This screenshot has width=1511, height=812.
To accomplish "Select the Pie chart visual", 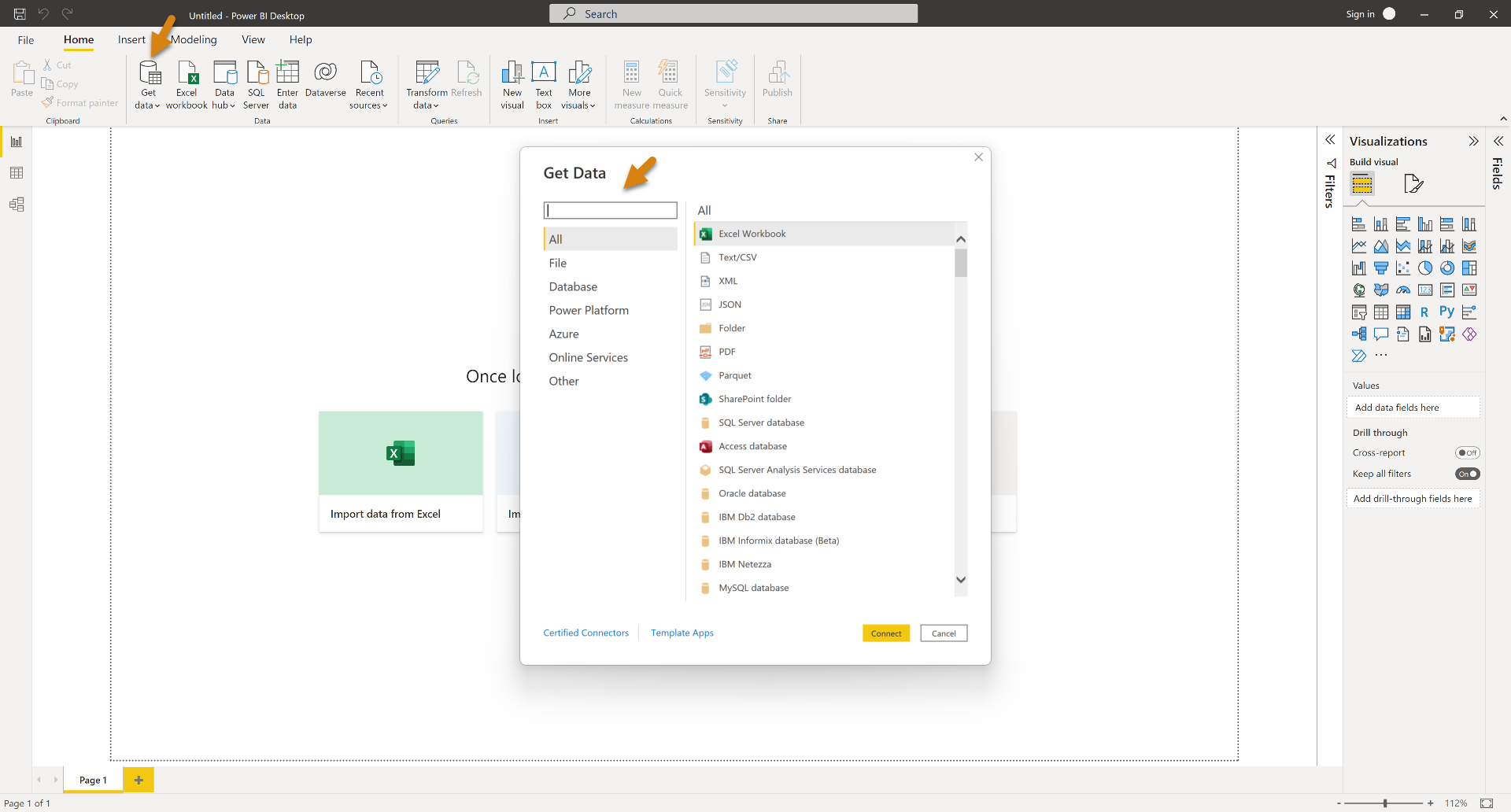I will click(x=1425, y=268).
